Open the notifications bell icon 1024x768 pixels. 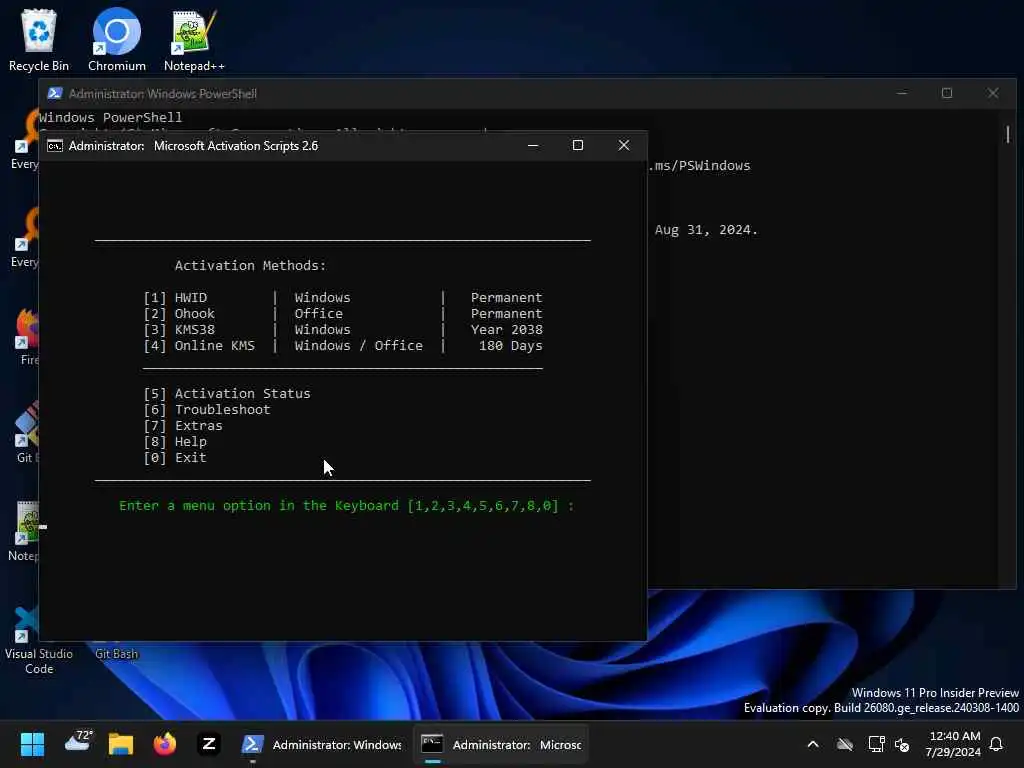pos(997,744)
